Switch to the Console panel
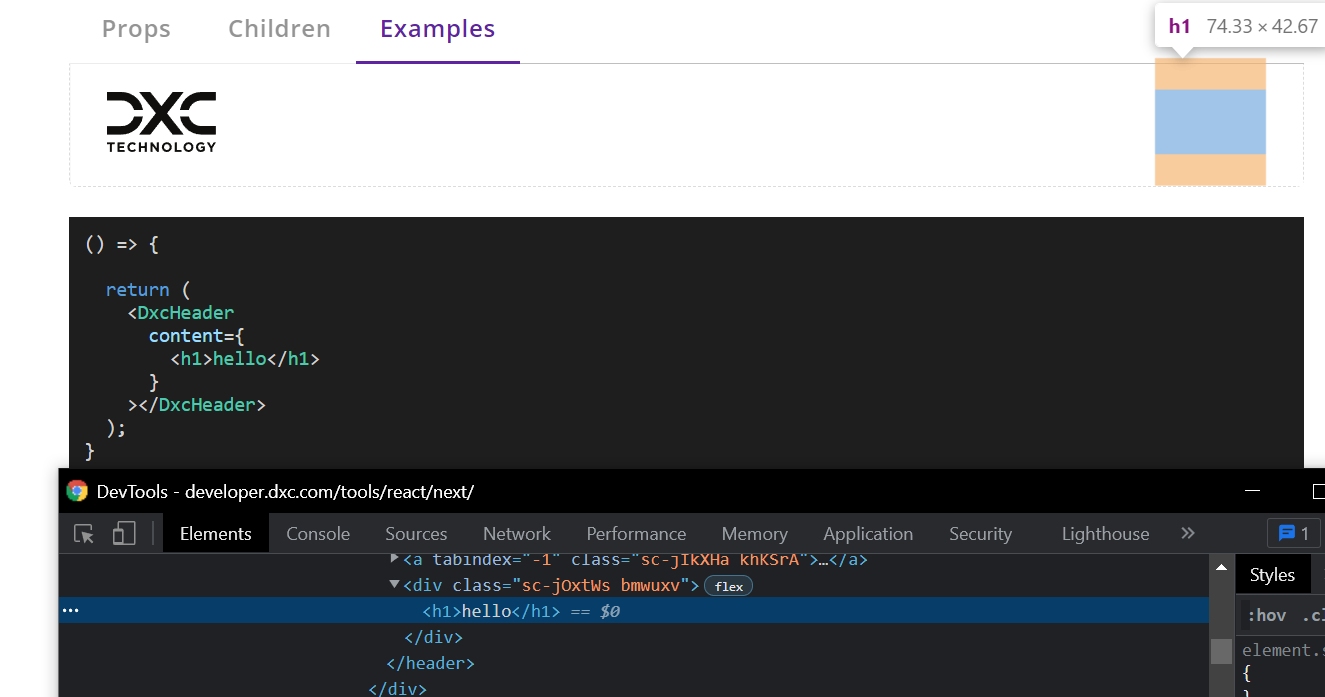 coord(318,534)
